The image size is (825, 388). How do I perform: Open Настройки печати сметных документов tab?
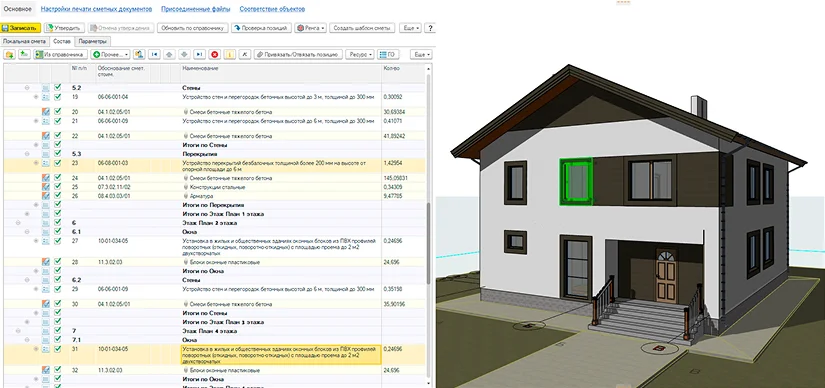click(x=96, y=9)
